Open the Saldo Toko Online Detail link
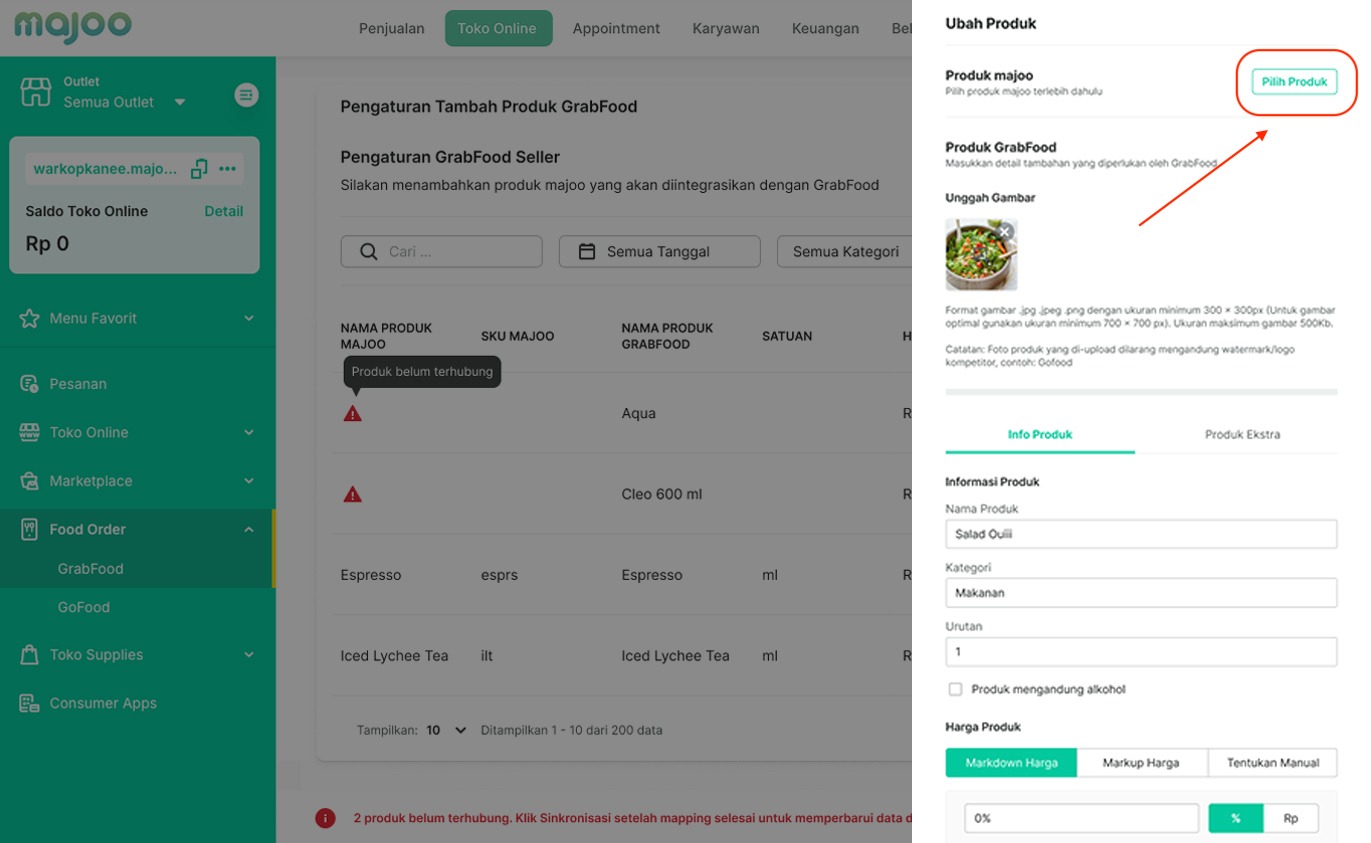The width and height of the screenshot is (1371, 843). coord(224,211)
